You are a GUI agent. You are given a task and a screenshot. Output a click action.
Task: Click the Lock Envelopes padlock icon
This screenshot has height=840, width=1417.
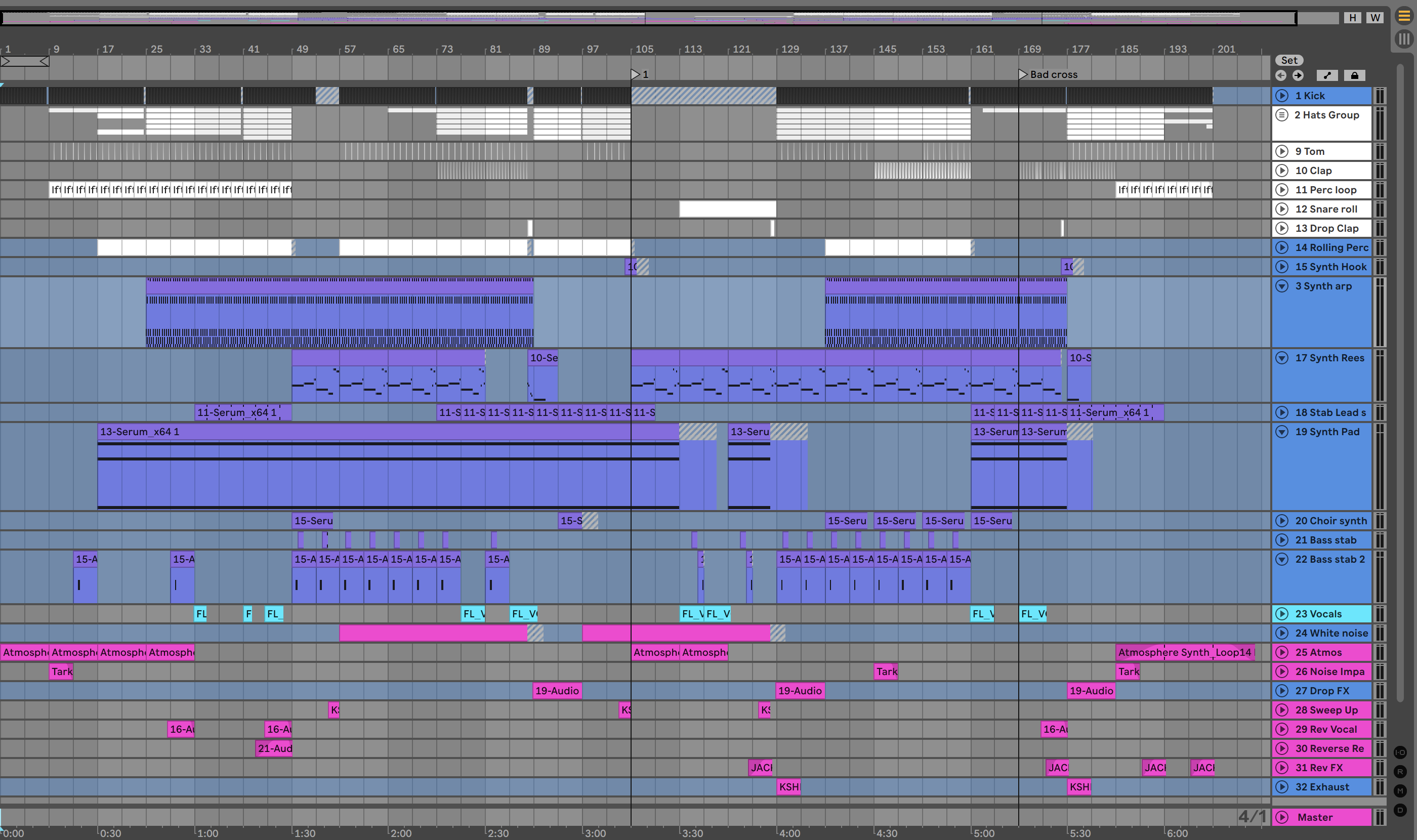(x=1354, y=75)
